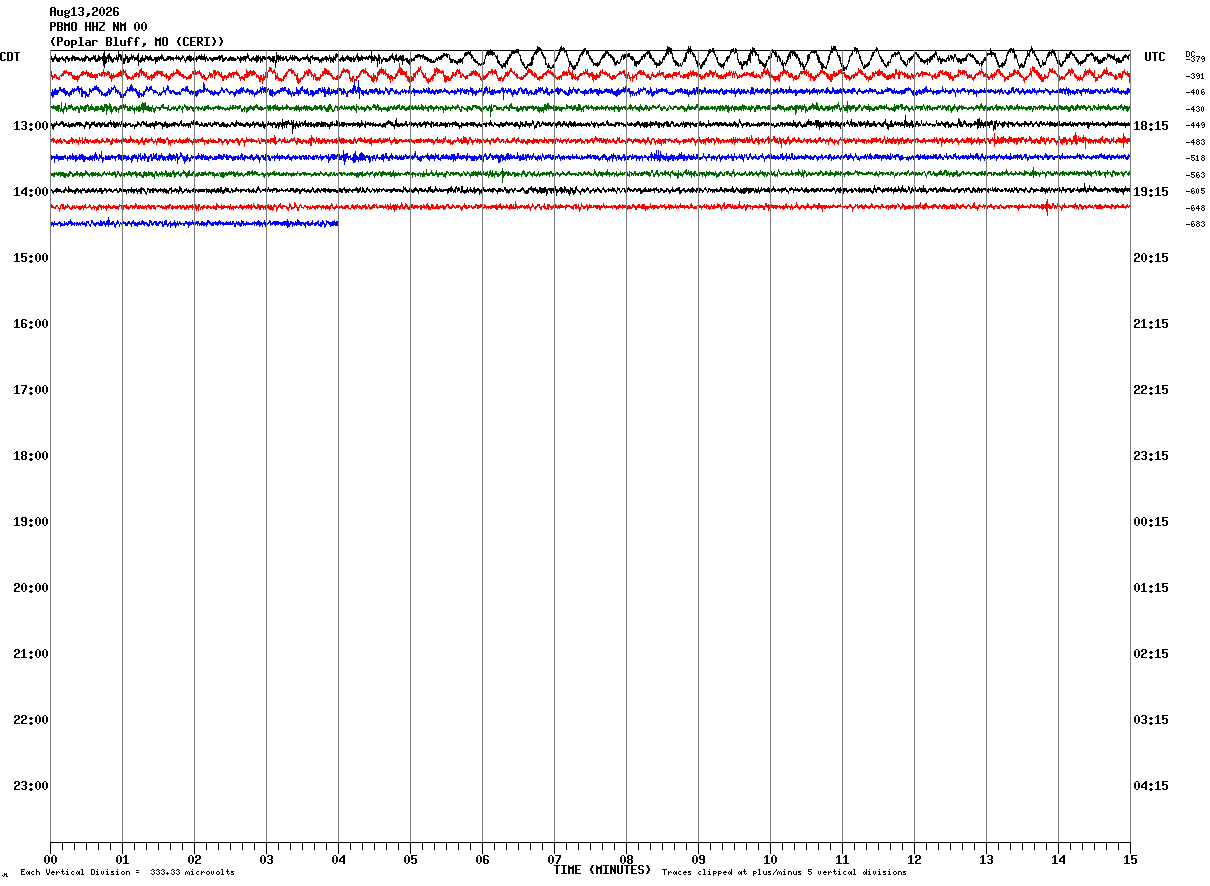Click the '20:15' UTC time label
This screenshot has width=1210, height=886.
1151,258
